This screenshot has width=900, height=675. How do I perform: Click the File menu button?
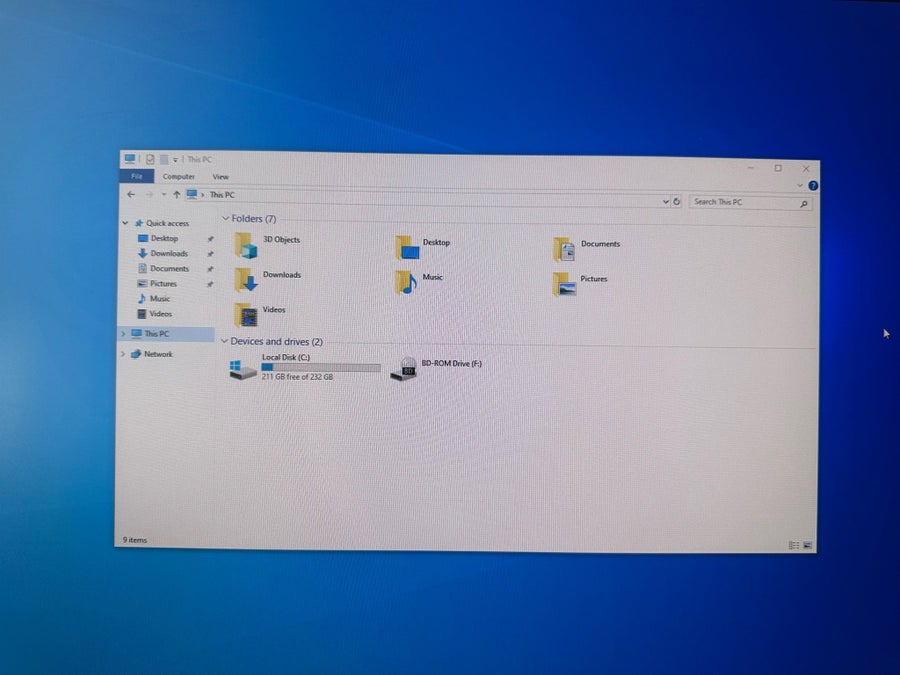tap(137, 176)
